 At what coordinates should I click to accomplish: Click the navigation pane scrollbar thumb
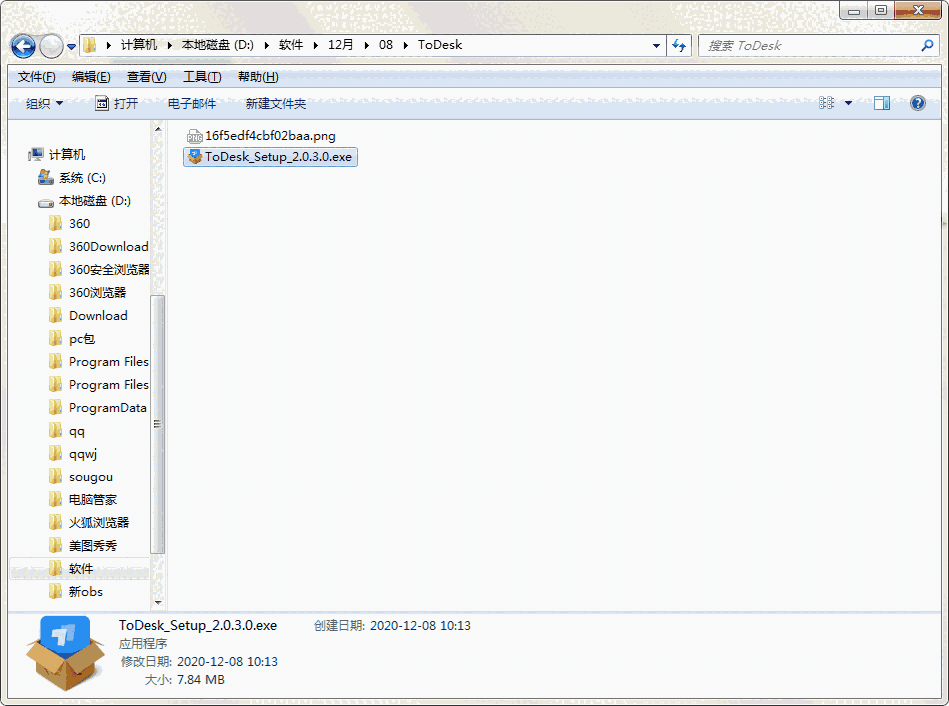[157, 424]
